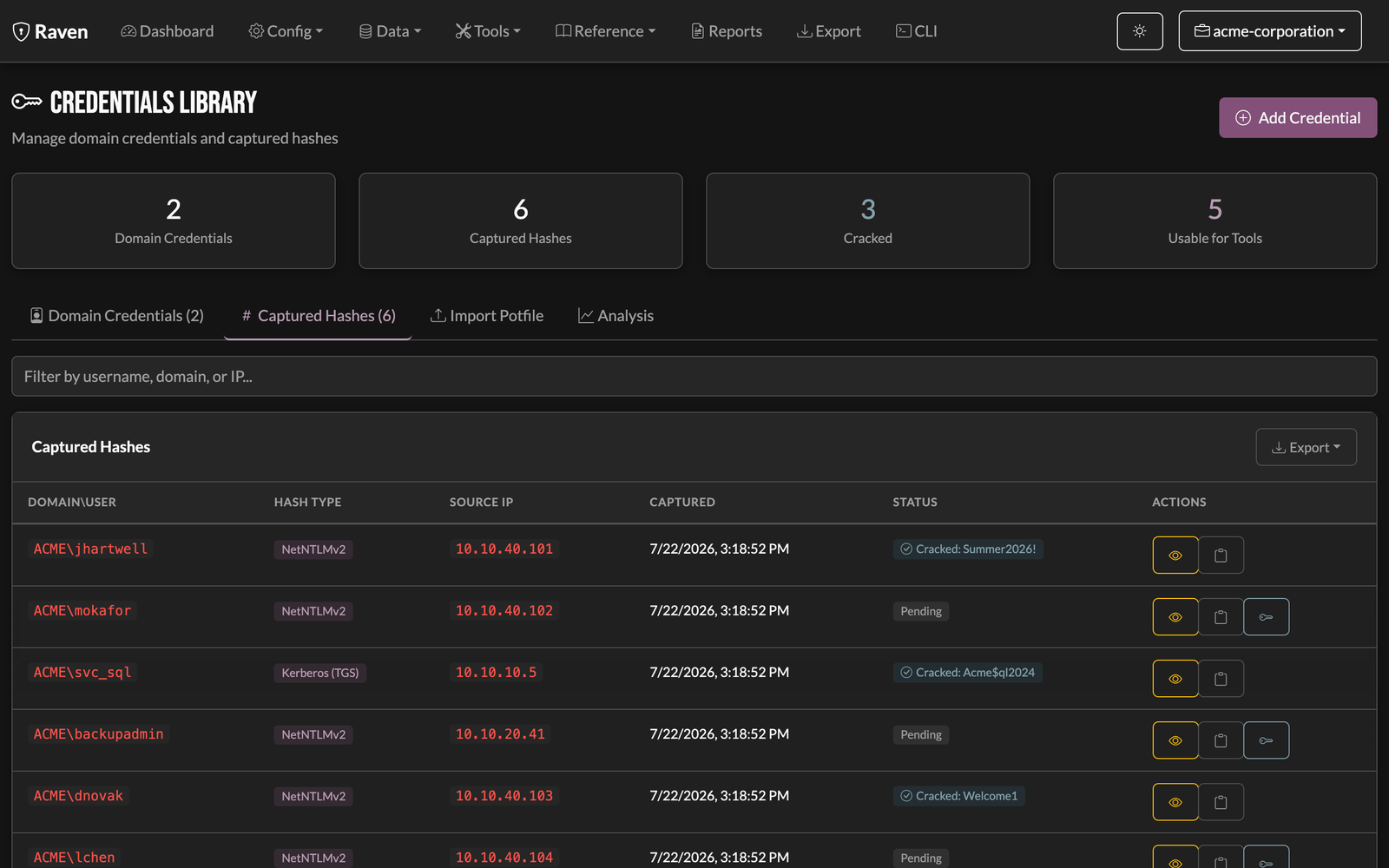Select the Captured Hashes (6) tab
Image resolution: width=1389 pixels, height=868 pixels.
coord(318,316)
